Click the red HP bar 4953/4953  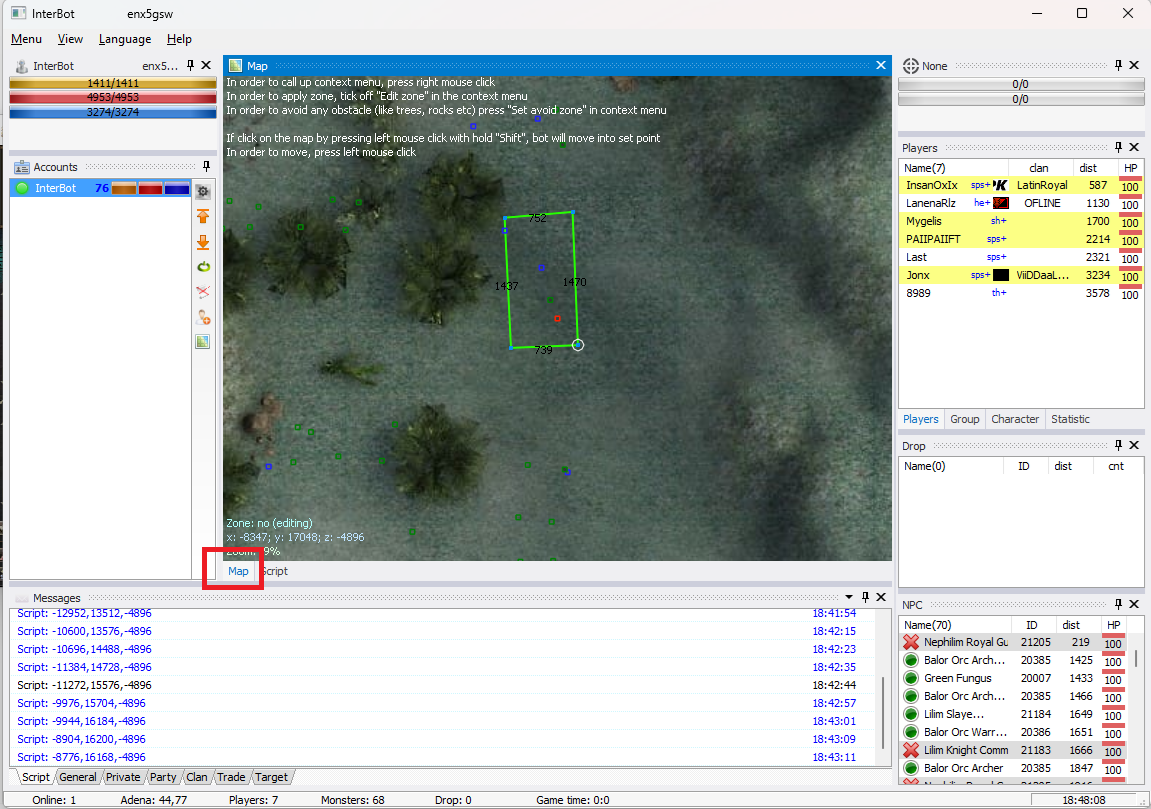pyautogui.click(x=113, y=98)
